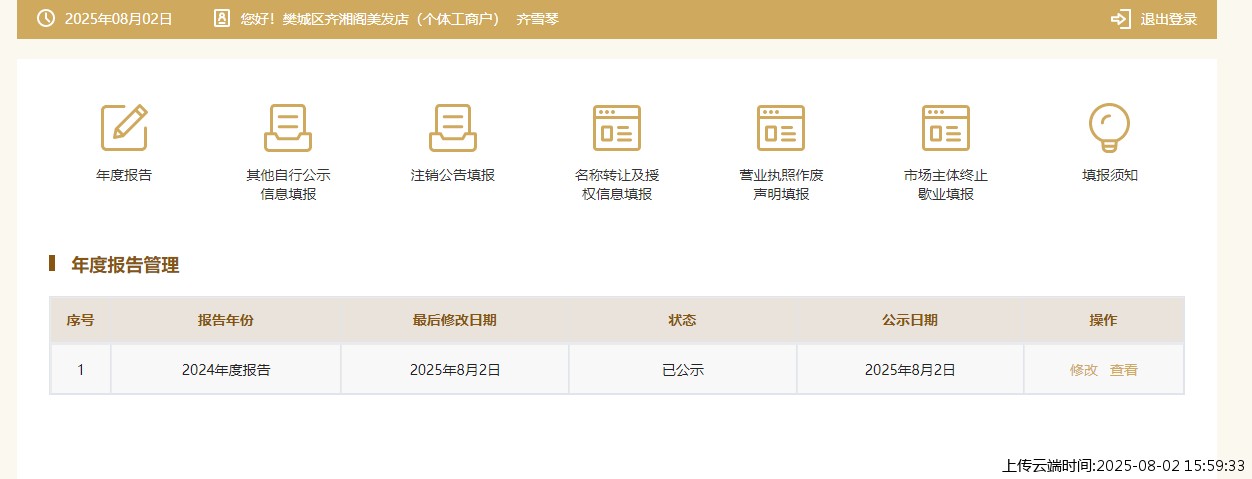Viewport: 1252px width, 479px height.
Task: Select the 市场主体终止歇业填报 label
Action: tap(946, 185)
